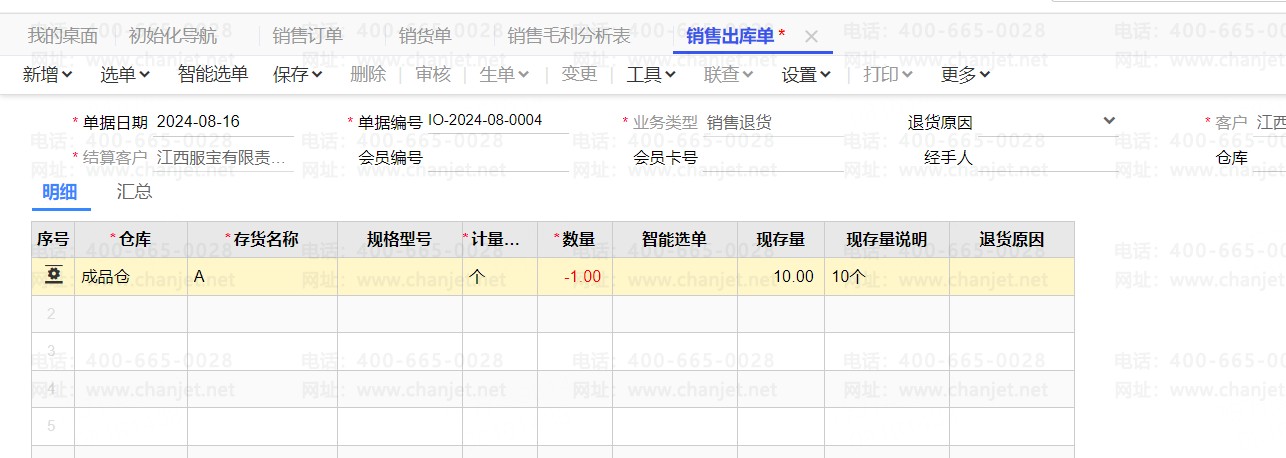Select row number 2 in the table
1286x458 pixels.
tap(53, 314)
